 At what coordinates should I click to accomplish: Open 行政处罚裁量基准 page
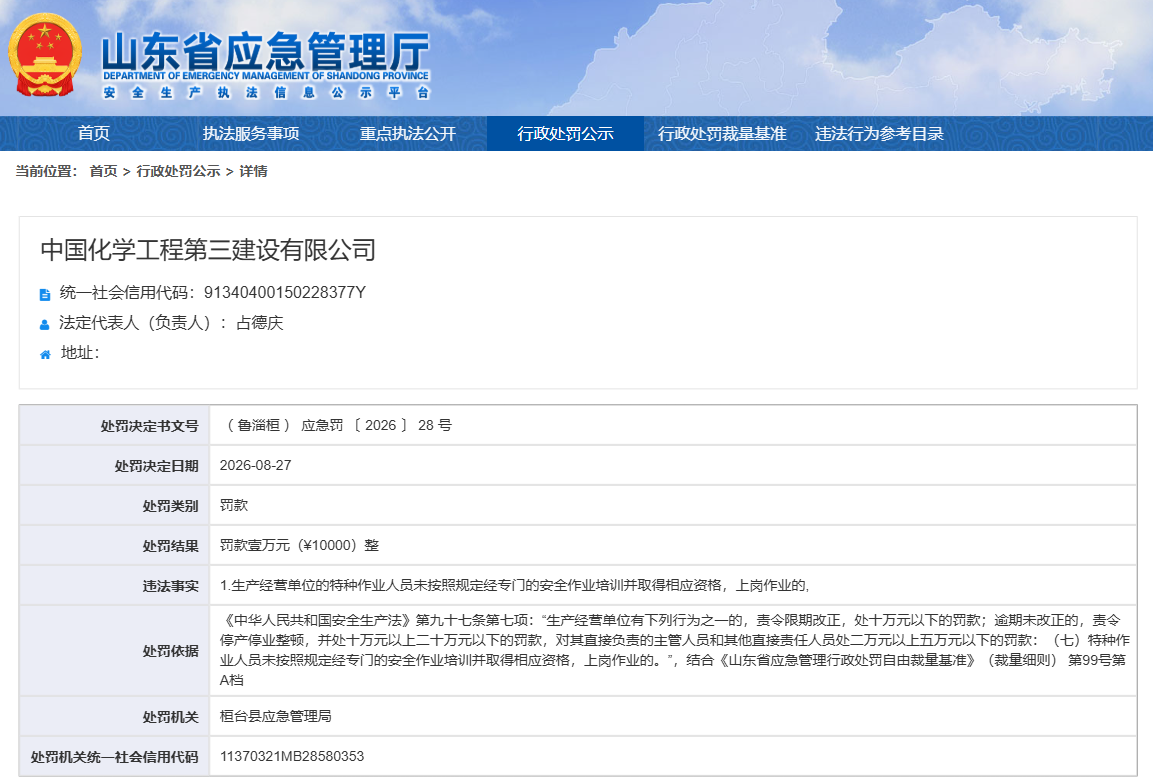[x=722, y=133]
